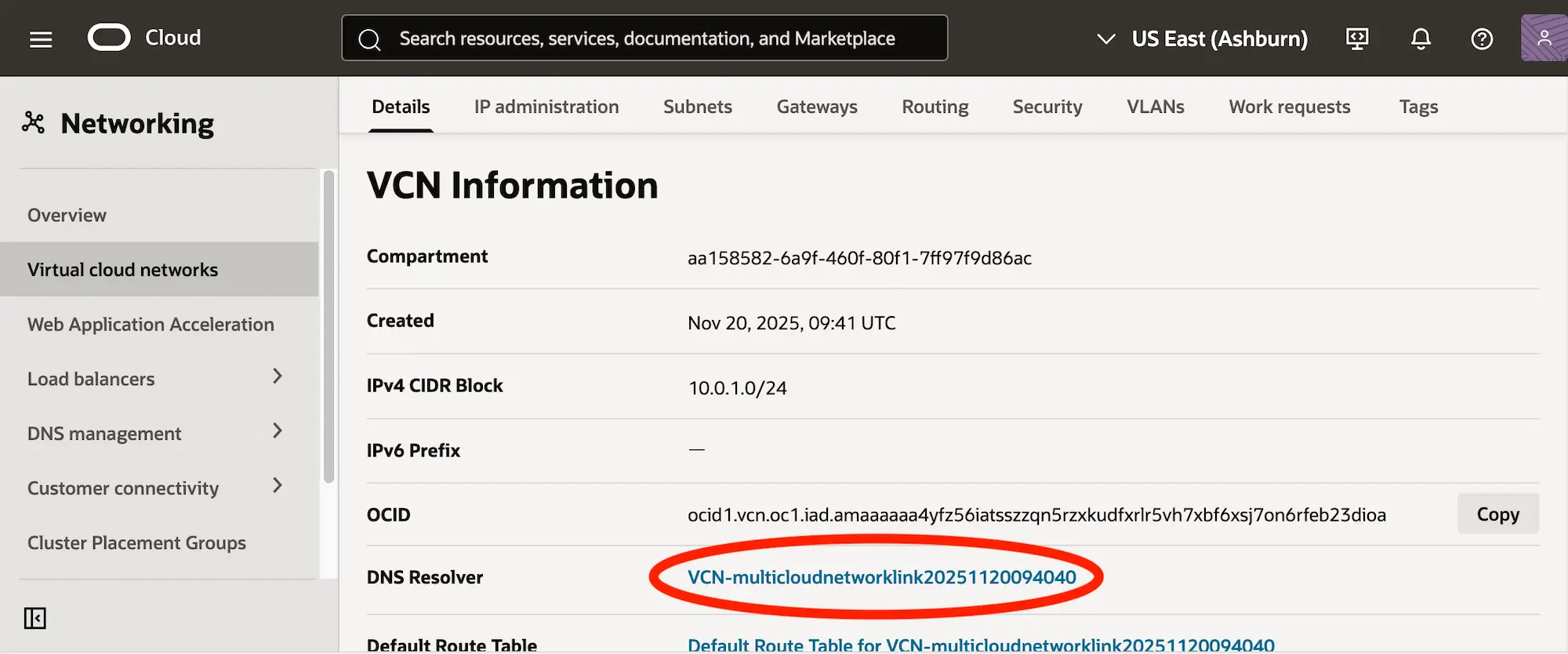Open the Cloud Shell developer tools icon
The height and width of the screenshot is (654, 1568).
click(x=1357, y=38)
